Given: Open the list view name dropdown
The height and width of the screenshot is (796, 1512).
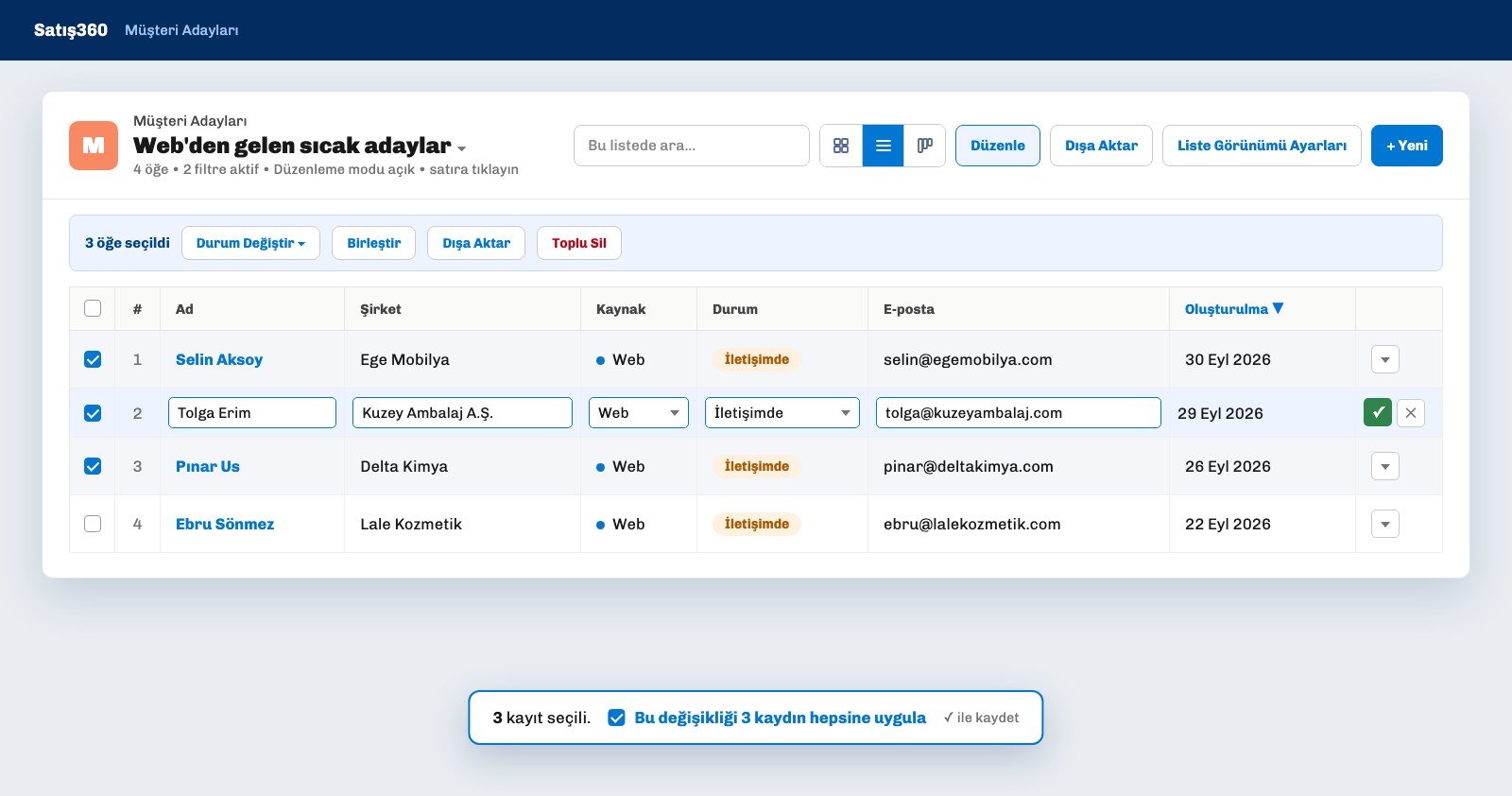Looking at the screenshot, I should (x=461, y=148).
